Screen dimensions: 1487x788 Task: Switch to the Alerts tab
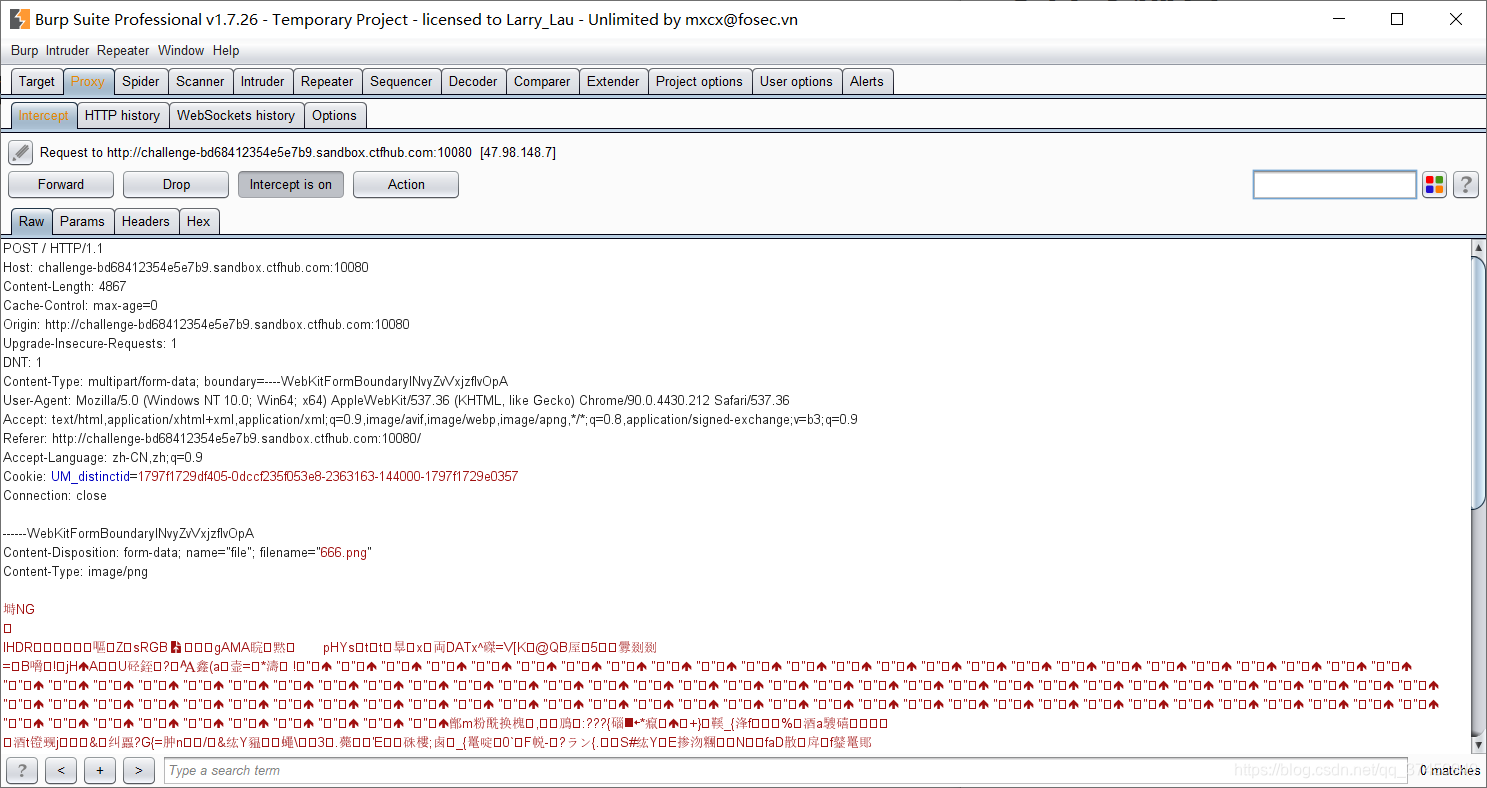pyautogui.click(x=867, y=81)
